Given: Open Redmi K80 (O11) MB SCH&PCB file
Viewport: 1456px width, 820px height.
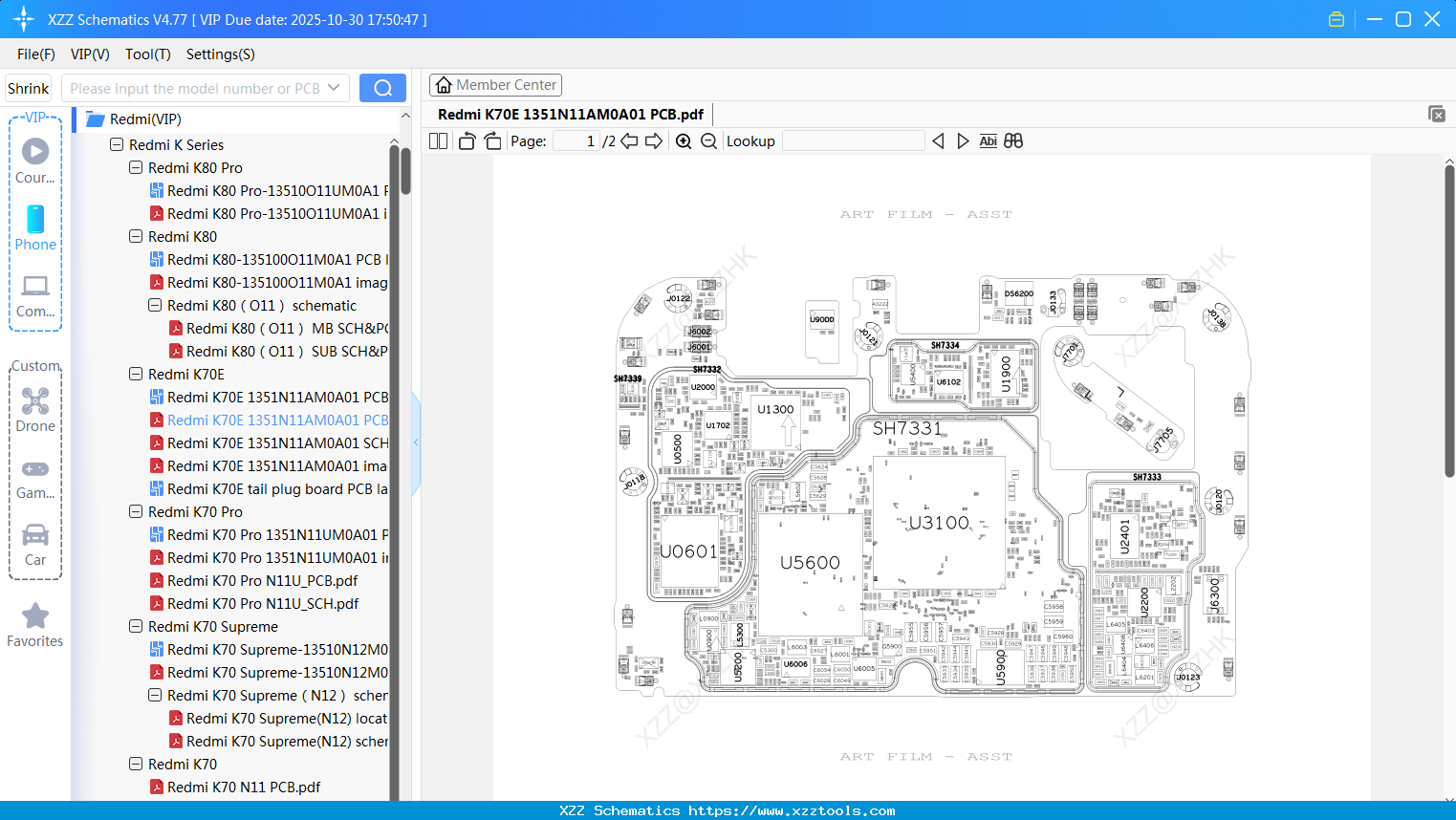Looking at the screenshot, I should [x=279, y=328].
